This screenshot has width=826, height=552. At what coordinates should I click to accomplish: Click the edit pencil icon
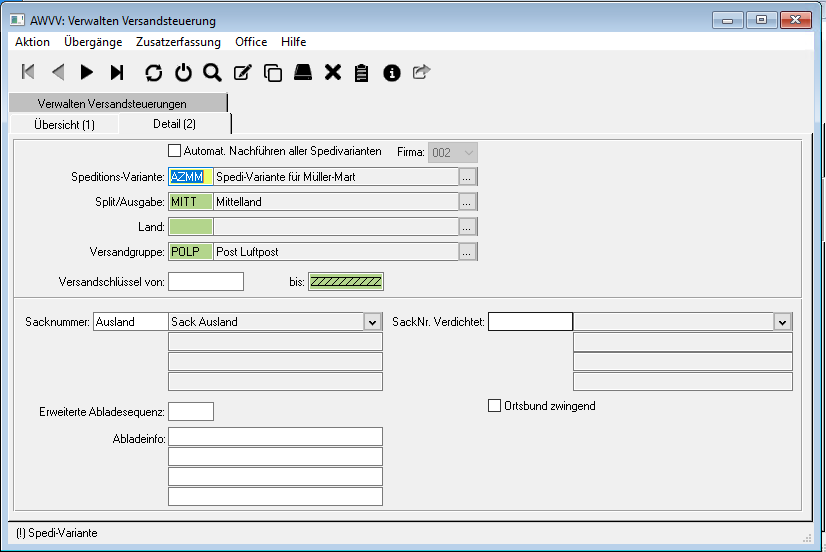(242, 72)
